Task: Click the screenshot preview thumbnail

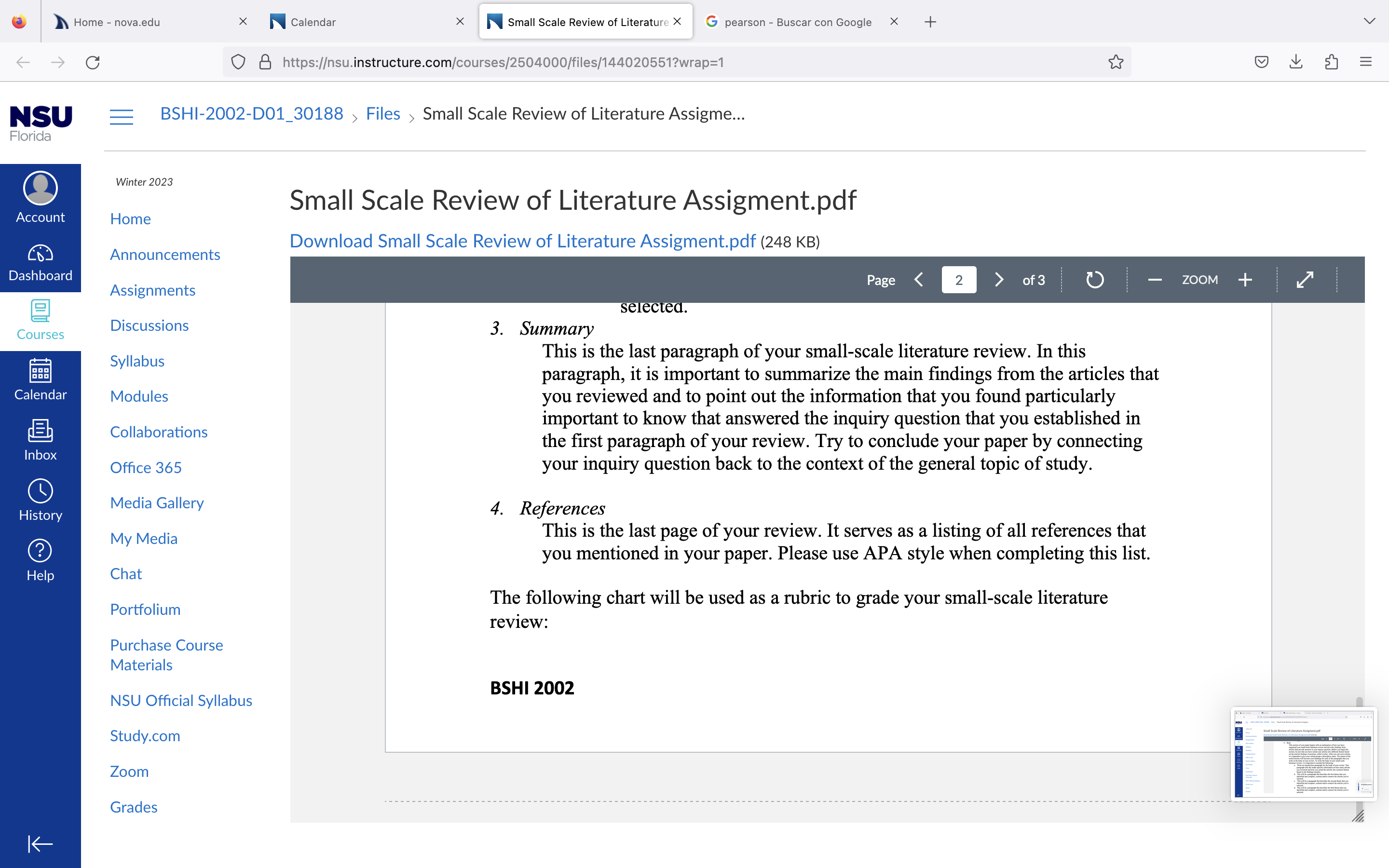Action: [1304, 753]
